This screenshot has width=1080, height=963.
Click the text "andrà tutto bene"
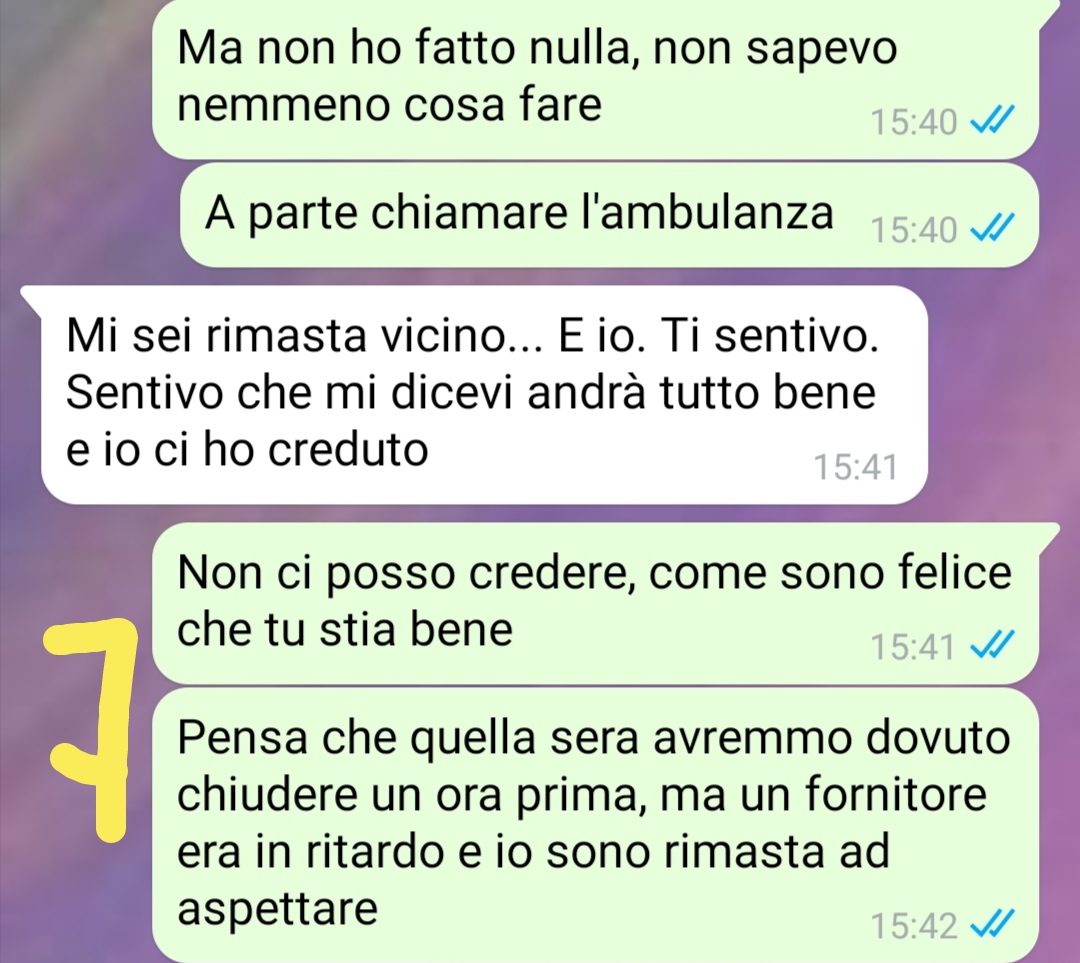coord(702,393)
